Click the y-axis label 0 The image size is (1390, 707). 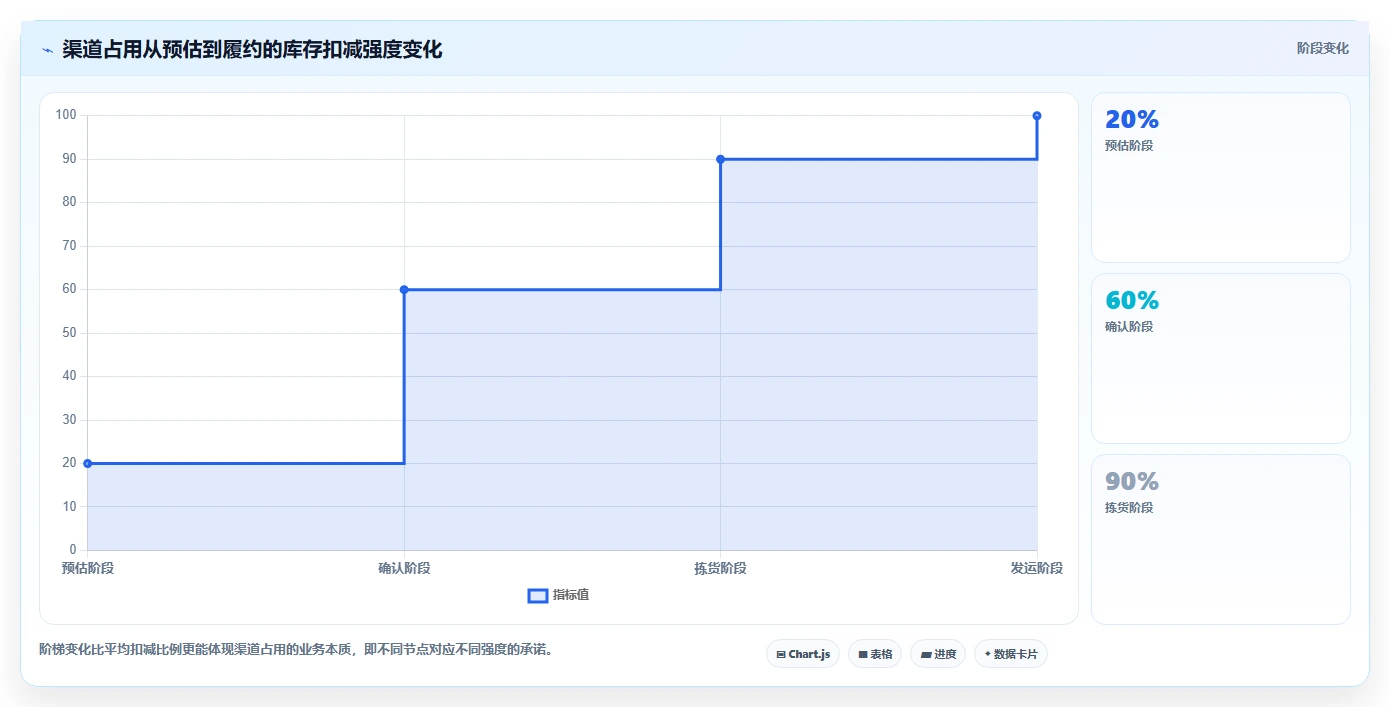[73, 550]
